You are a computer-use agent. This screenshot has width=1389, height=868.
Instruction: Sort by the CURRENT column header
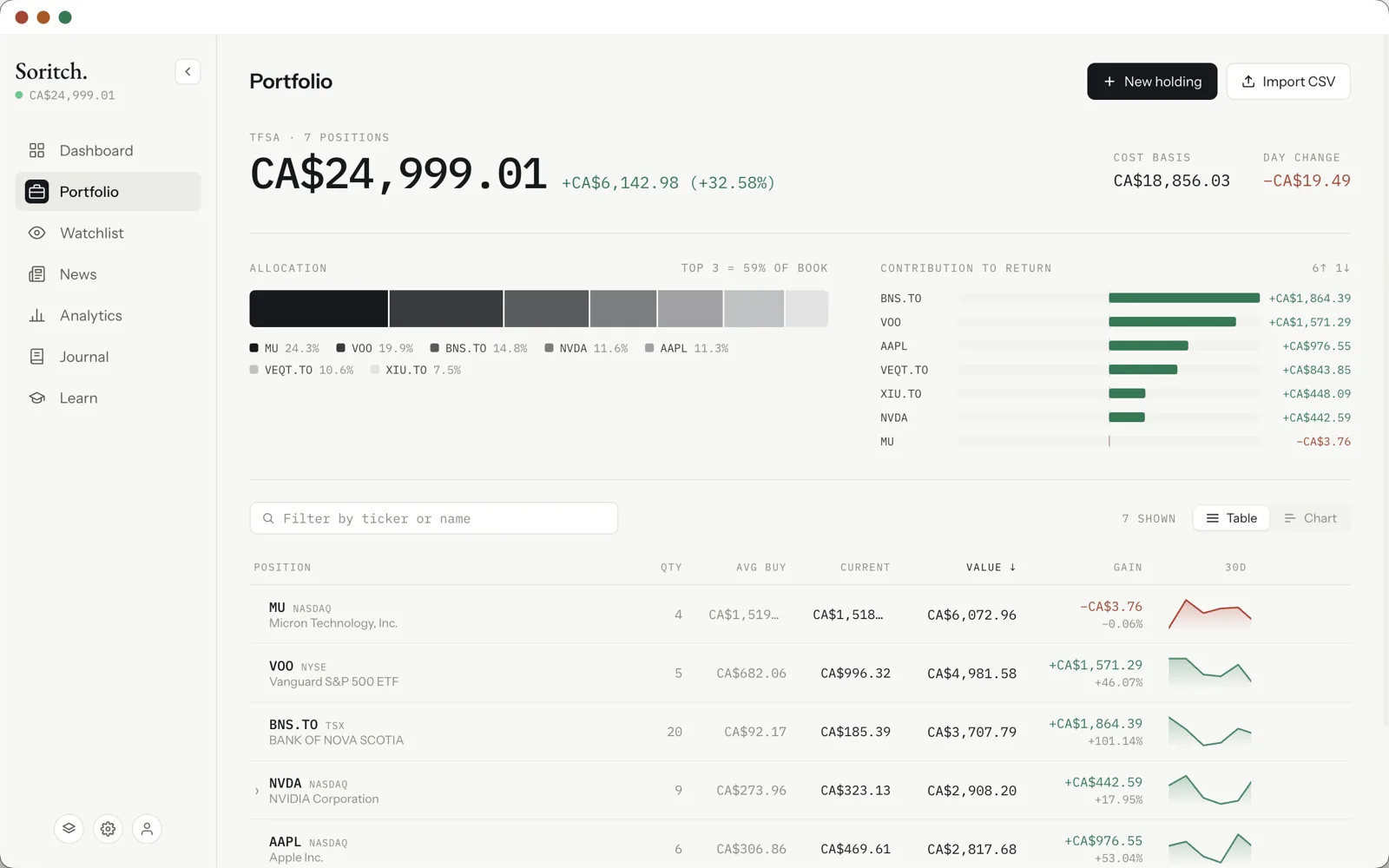[865, 568]
